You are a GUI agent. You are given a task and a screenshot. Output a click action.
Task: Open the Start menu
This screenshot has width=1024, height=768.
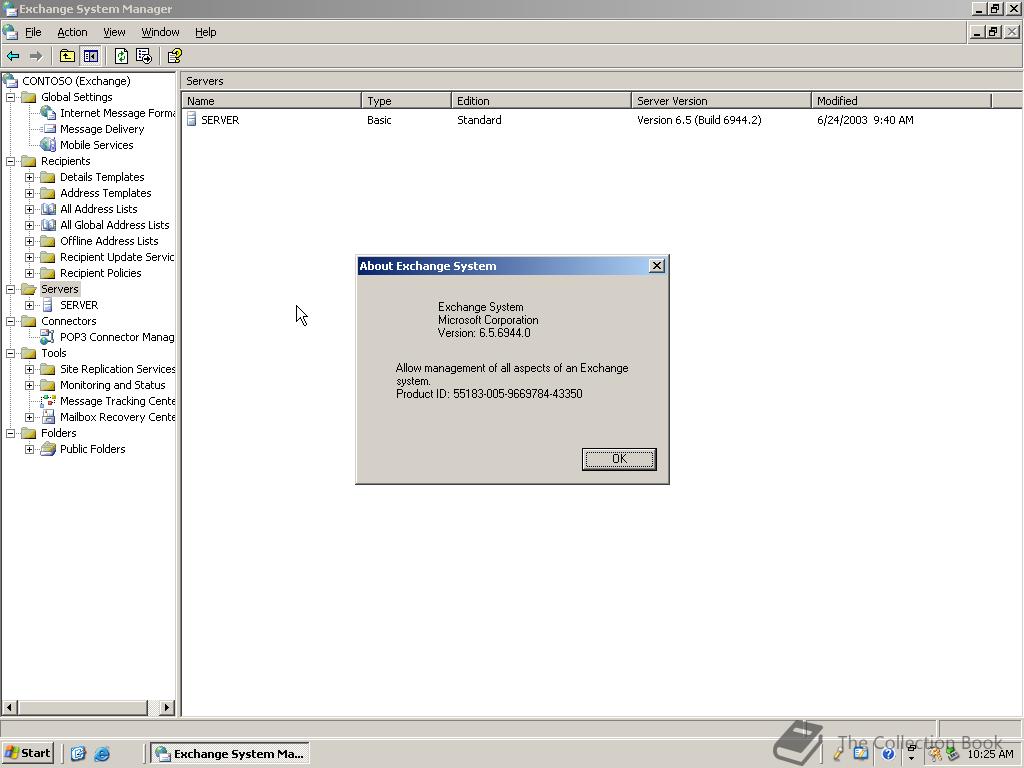click(x=28, y=753)
